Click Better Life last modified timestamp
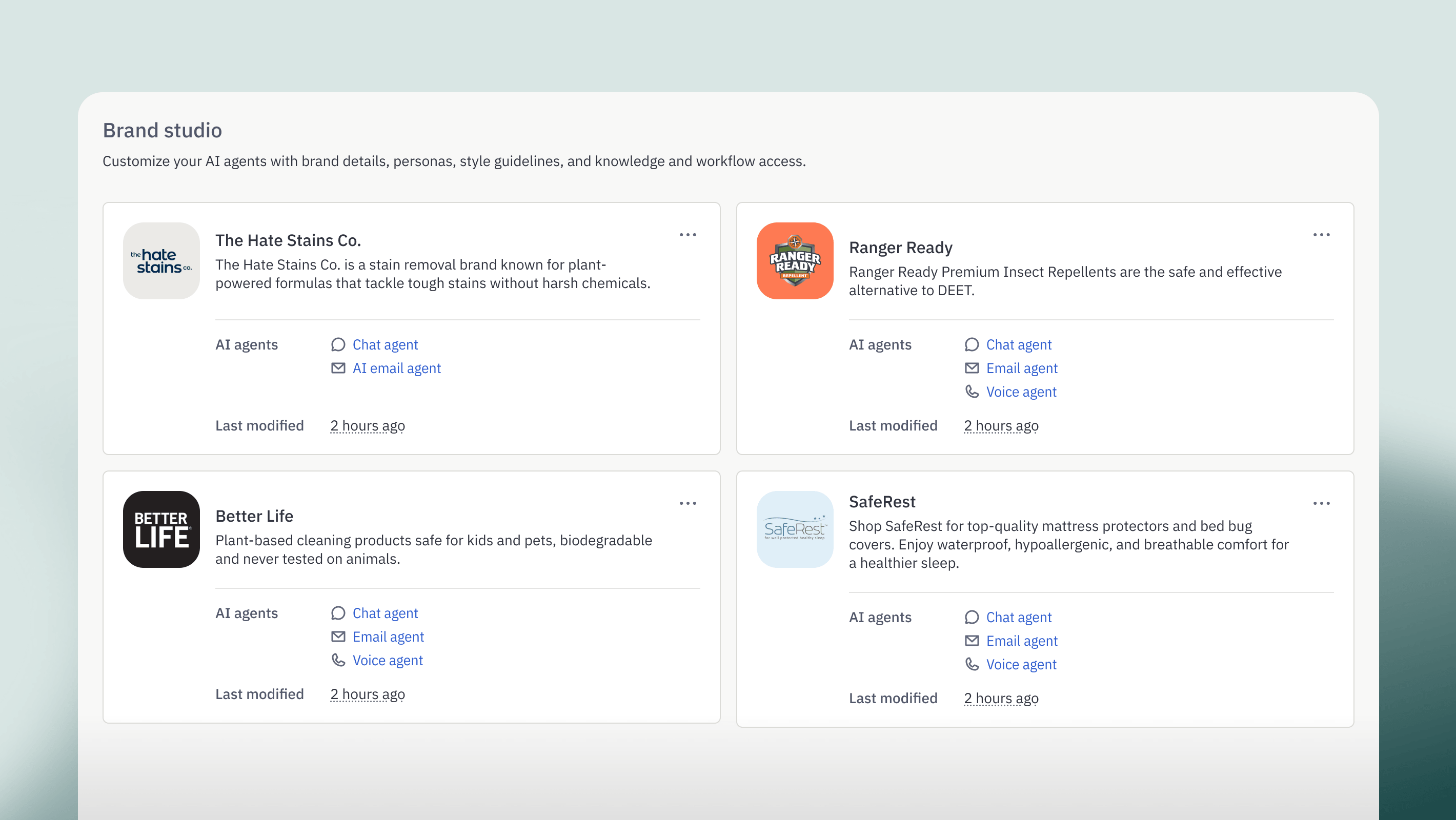 [x=368, y=694]
